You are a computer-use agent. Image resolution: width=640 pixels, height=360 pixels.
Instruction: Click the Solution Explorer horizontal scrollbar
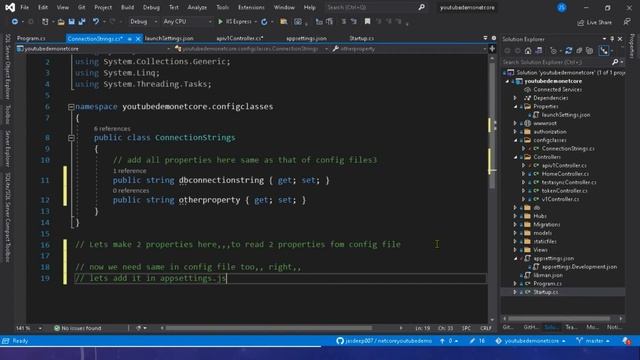559,318
